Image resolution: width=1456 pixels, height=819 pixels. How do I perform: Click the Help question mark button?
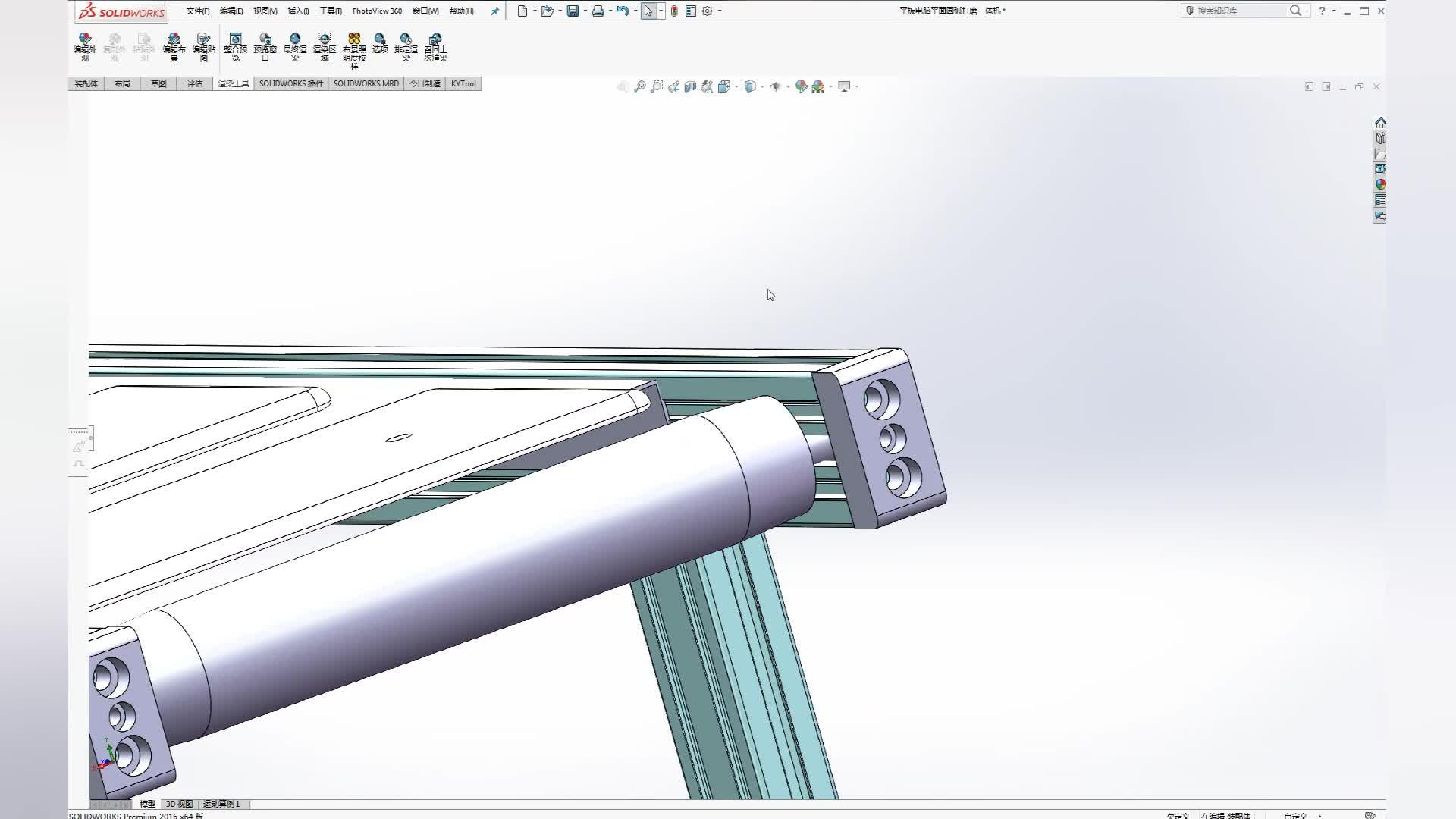[1322, 11]
